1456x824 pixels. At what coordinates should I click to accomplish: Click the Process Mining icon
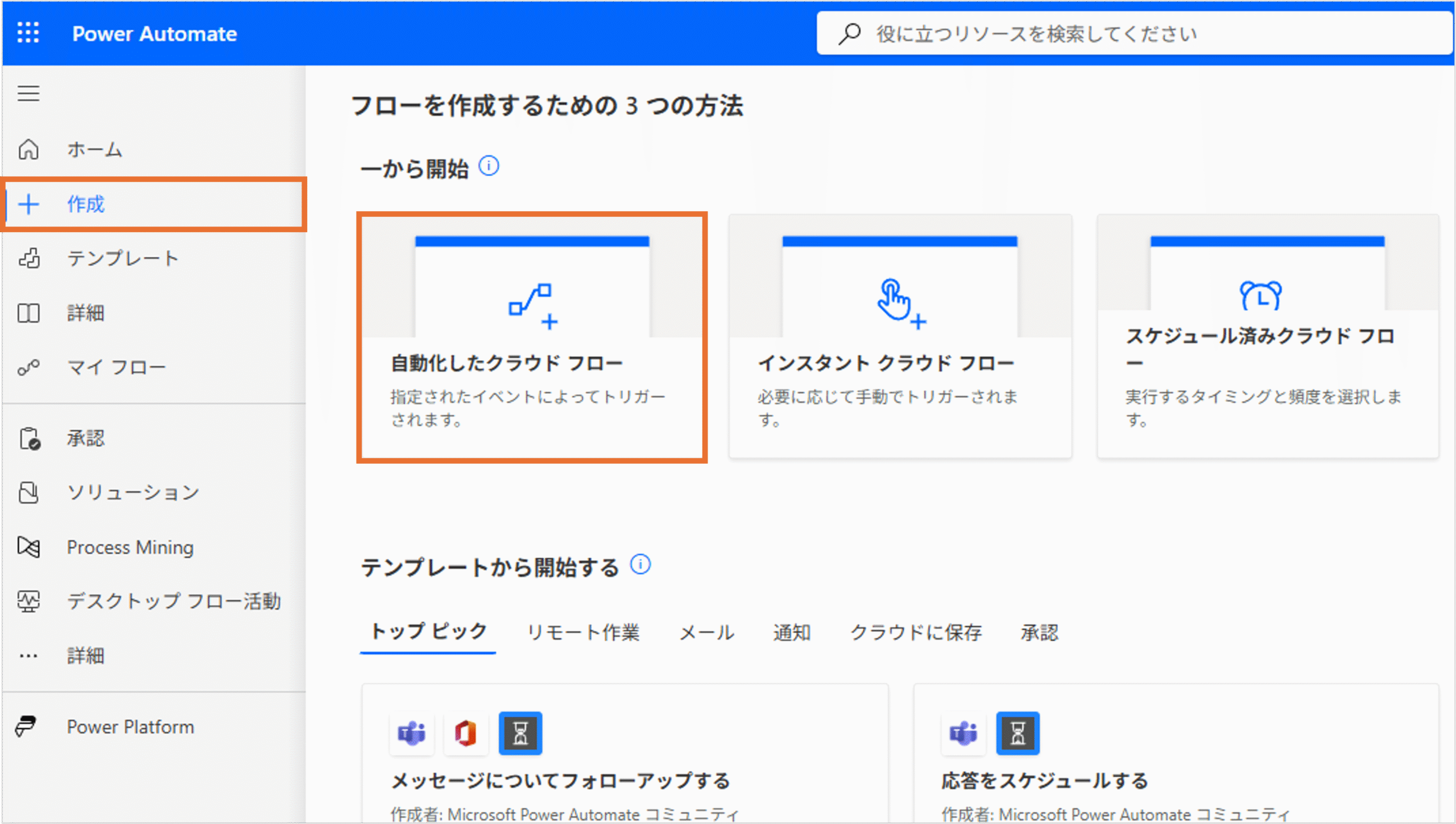click(28, 547)
